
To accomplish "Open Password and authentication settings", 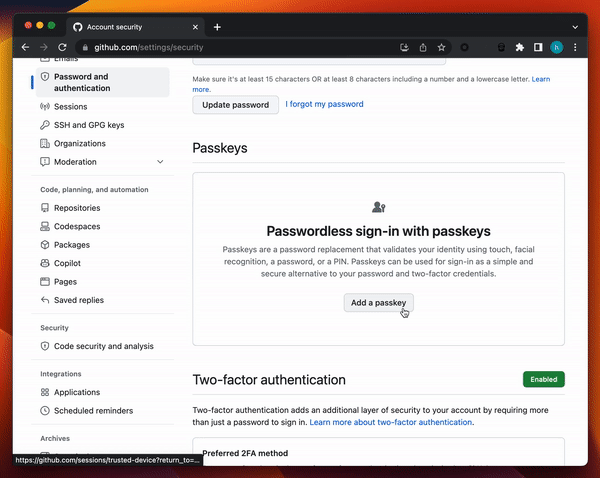I will coord(82,82).
